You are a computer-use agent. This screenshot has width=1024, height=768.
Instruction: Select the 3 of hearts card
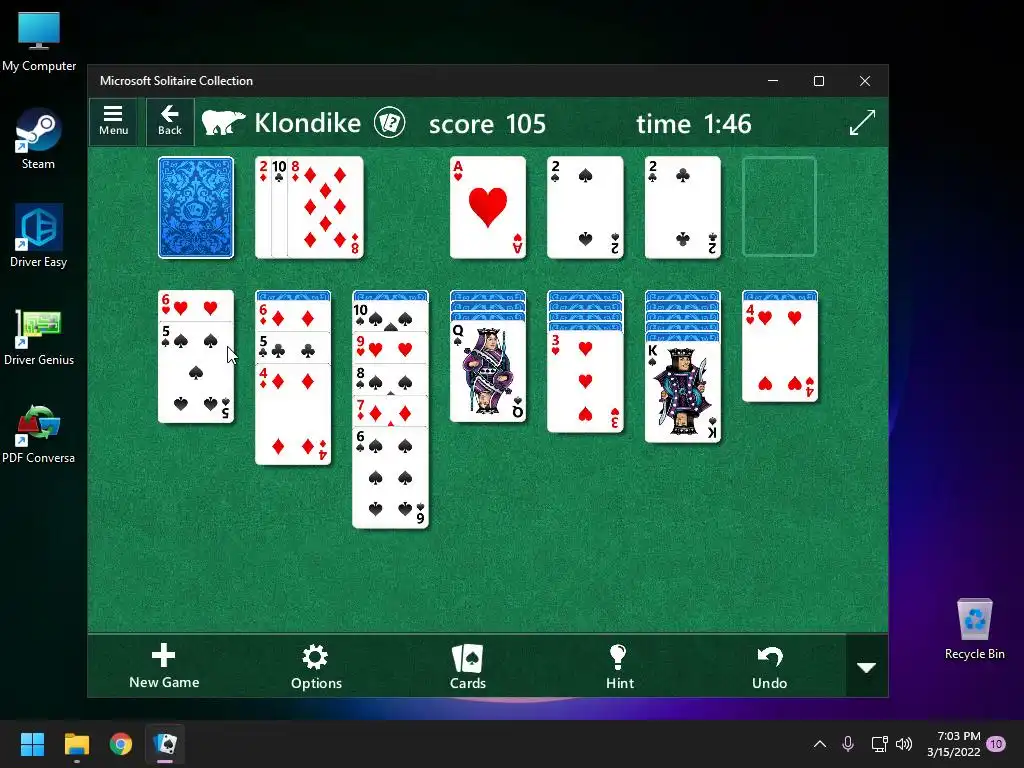[585, 382]
